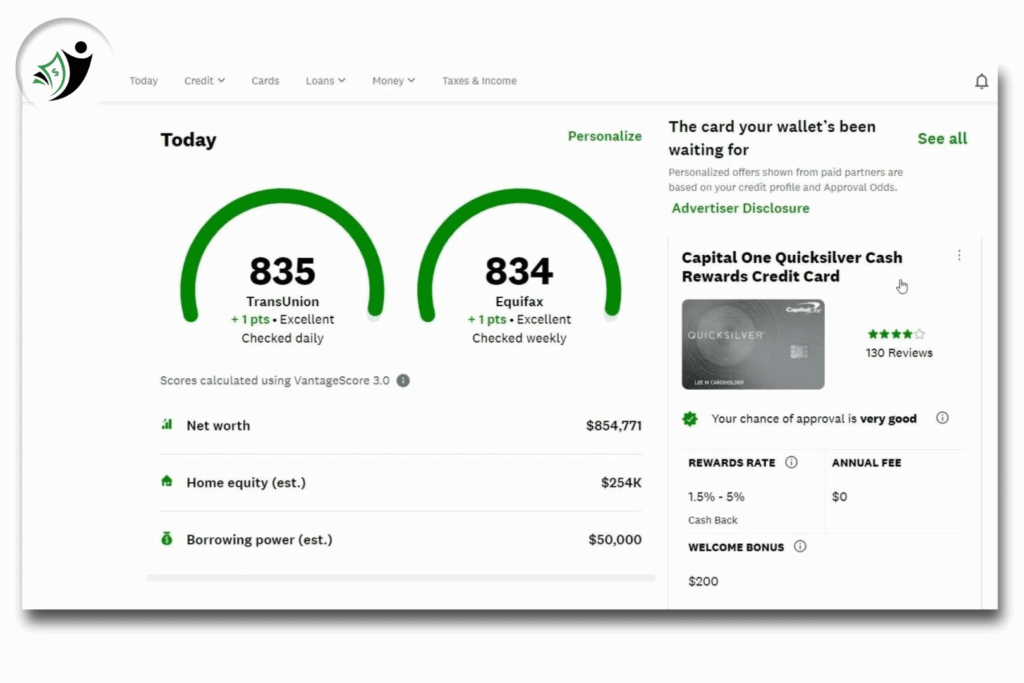Click TransUnion 'Checked daily' text
This screenshot has height=683, width=1024.
pos(282,338)
